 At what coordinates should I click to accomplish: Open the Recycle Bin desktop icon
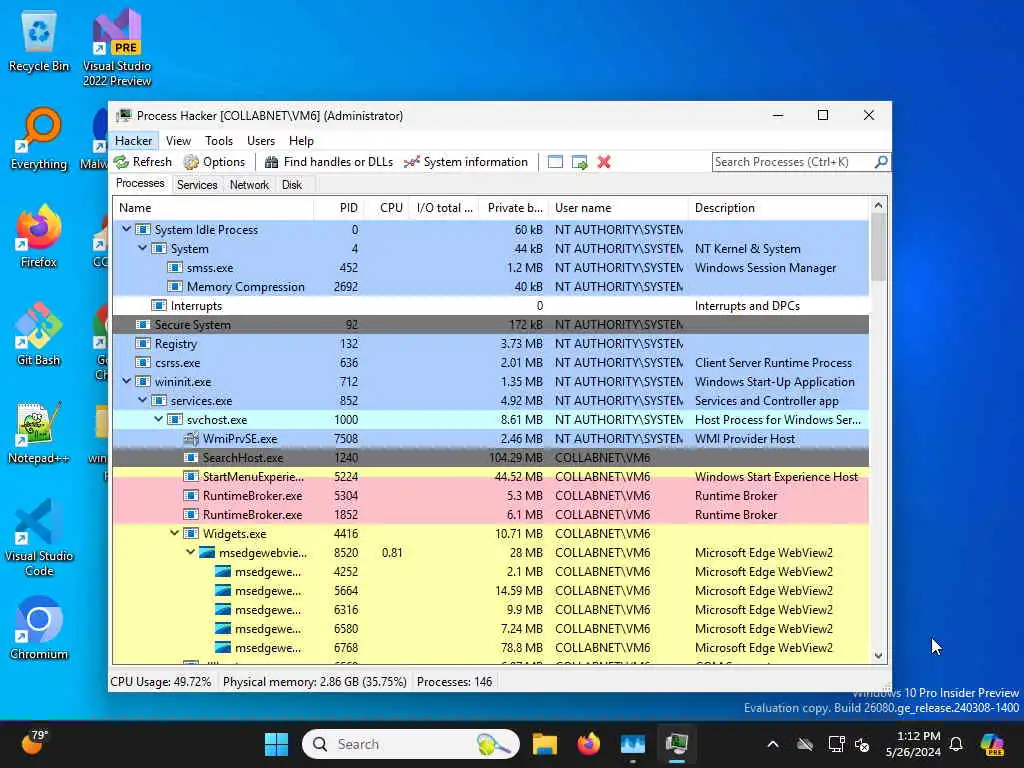(39, 41)
